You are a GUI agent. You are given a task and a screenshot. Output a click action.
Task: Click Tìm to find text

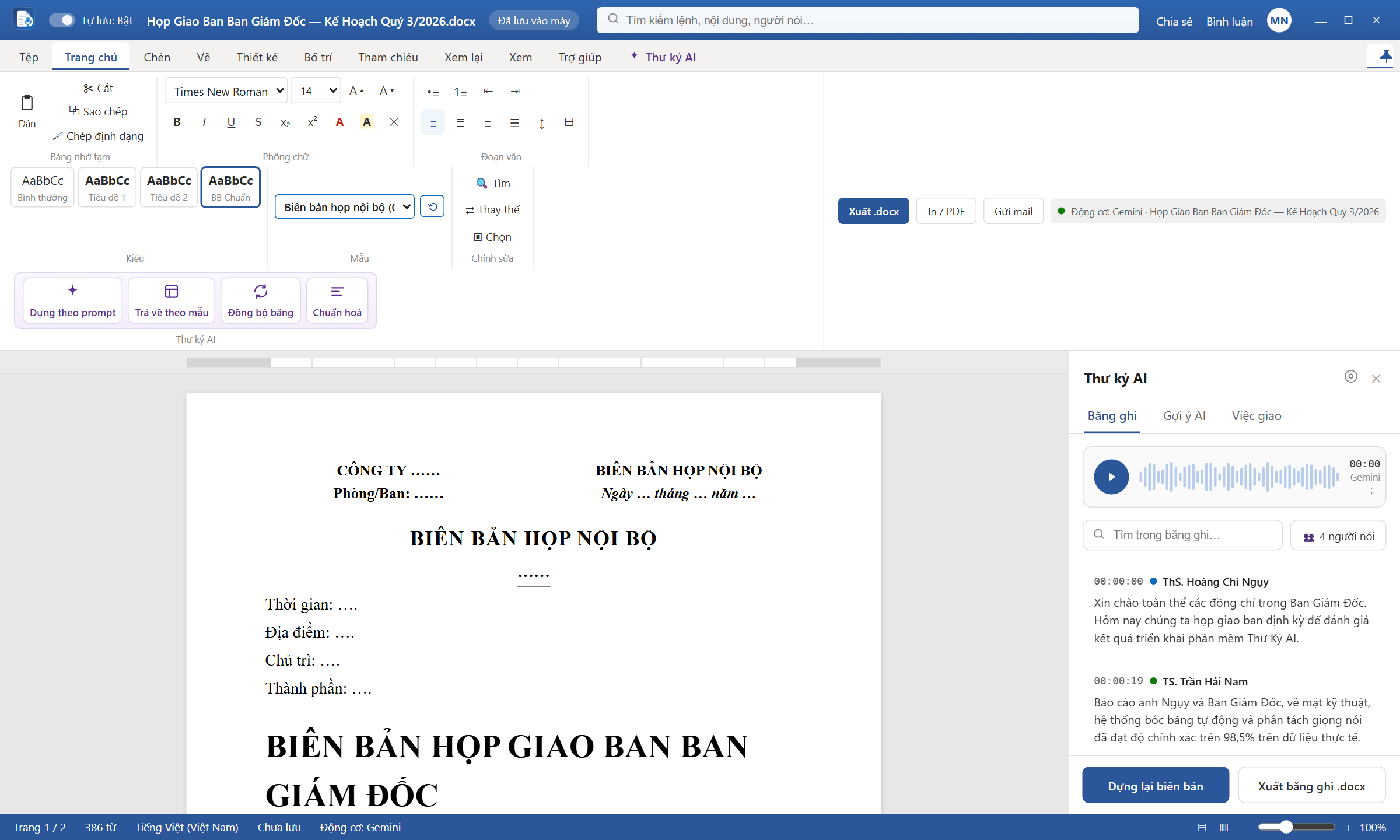click(x=493, y=183)
